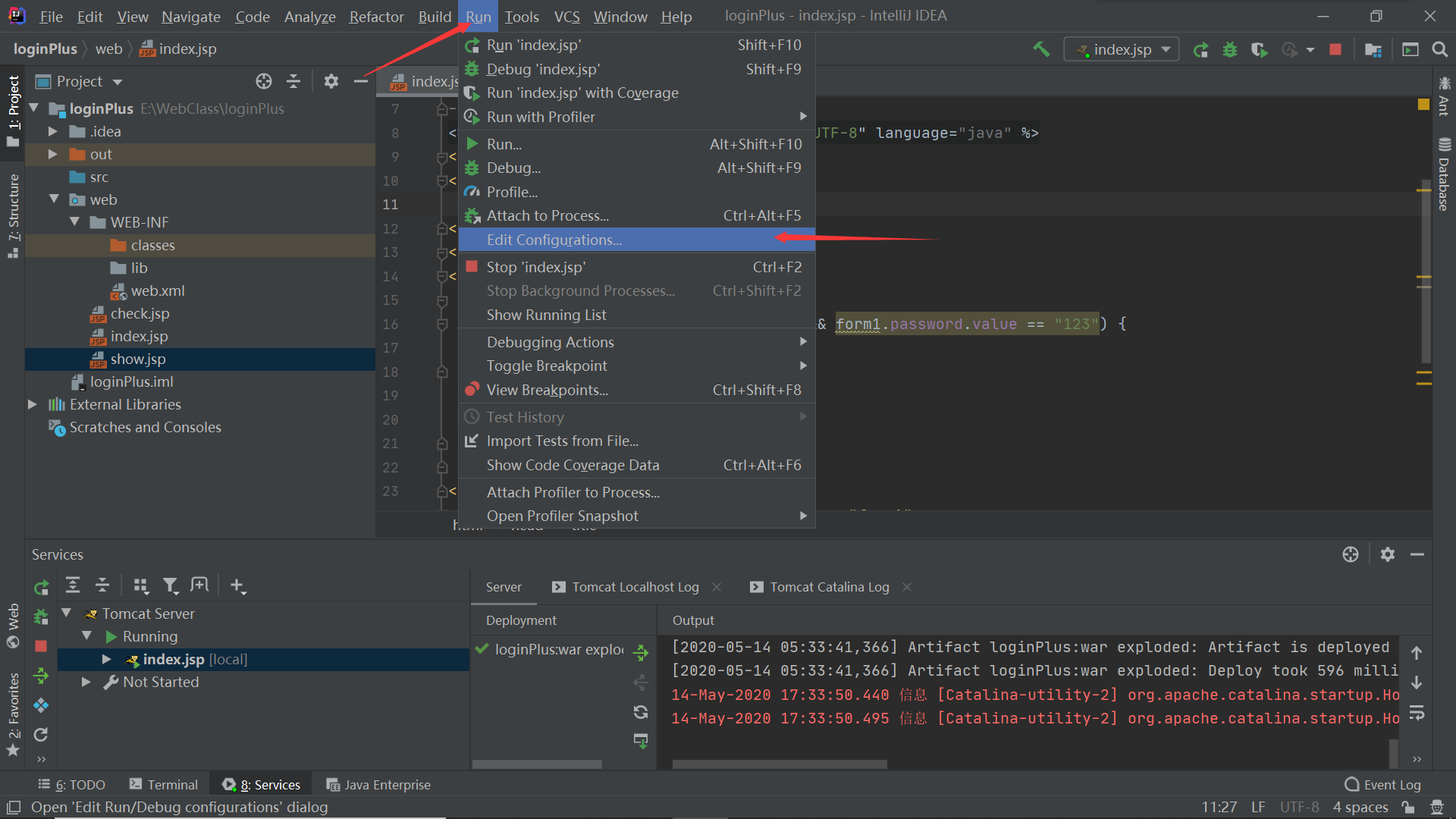1456x819 pixels.
Task: Click the filter icon in Services toolbar
Action: [x=171, y=585]
